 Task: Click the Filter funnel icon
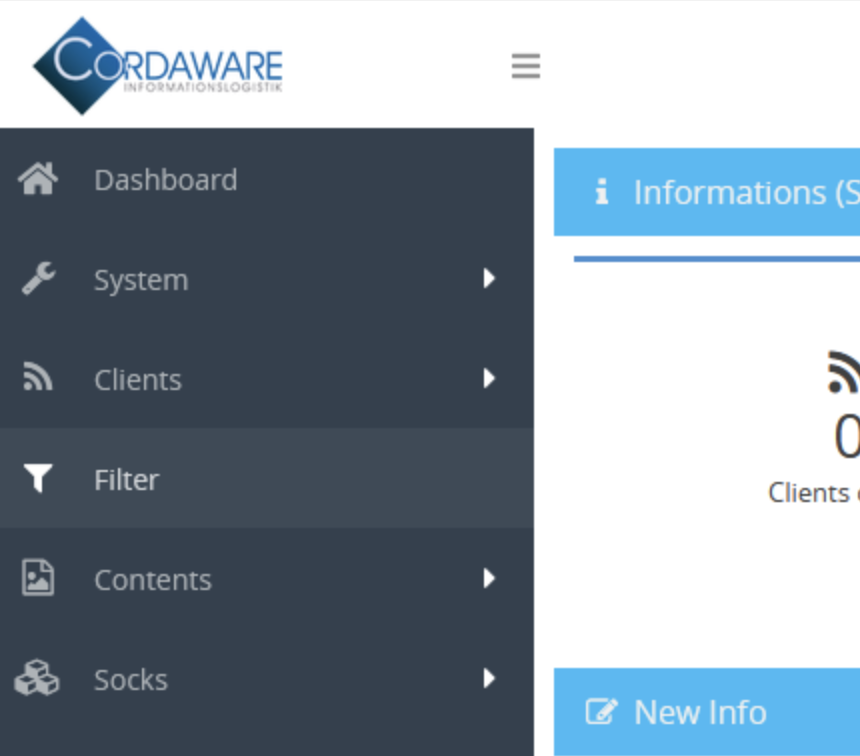coord(38,478)
